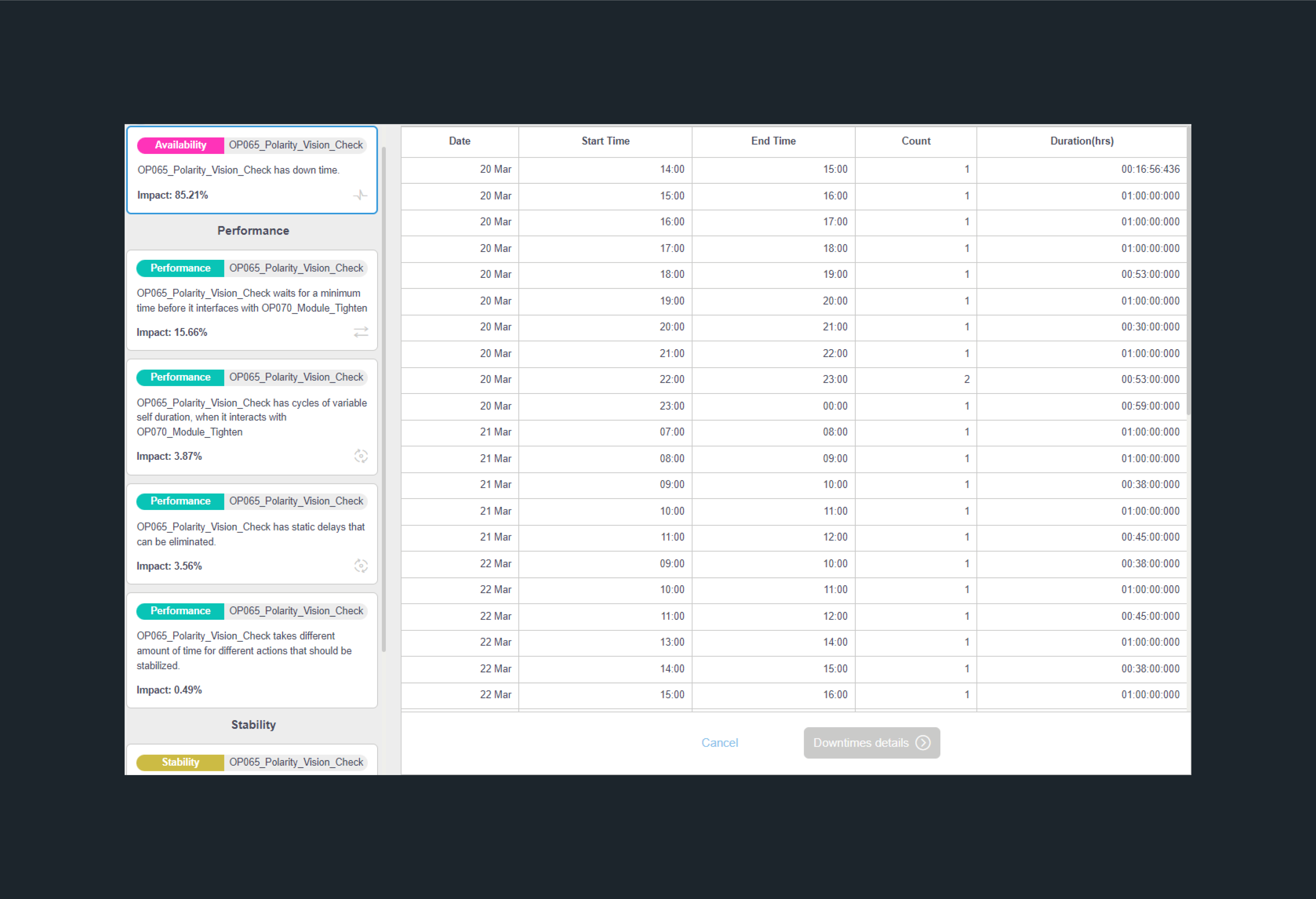
Task: Click the arrow circle icon in Downtimes details
Action: [x=923, y=743]
